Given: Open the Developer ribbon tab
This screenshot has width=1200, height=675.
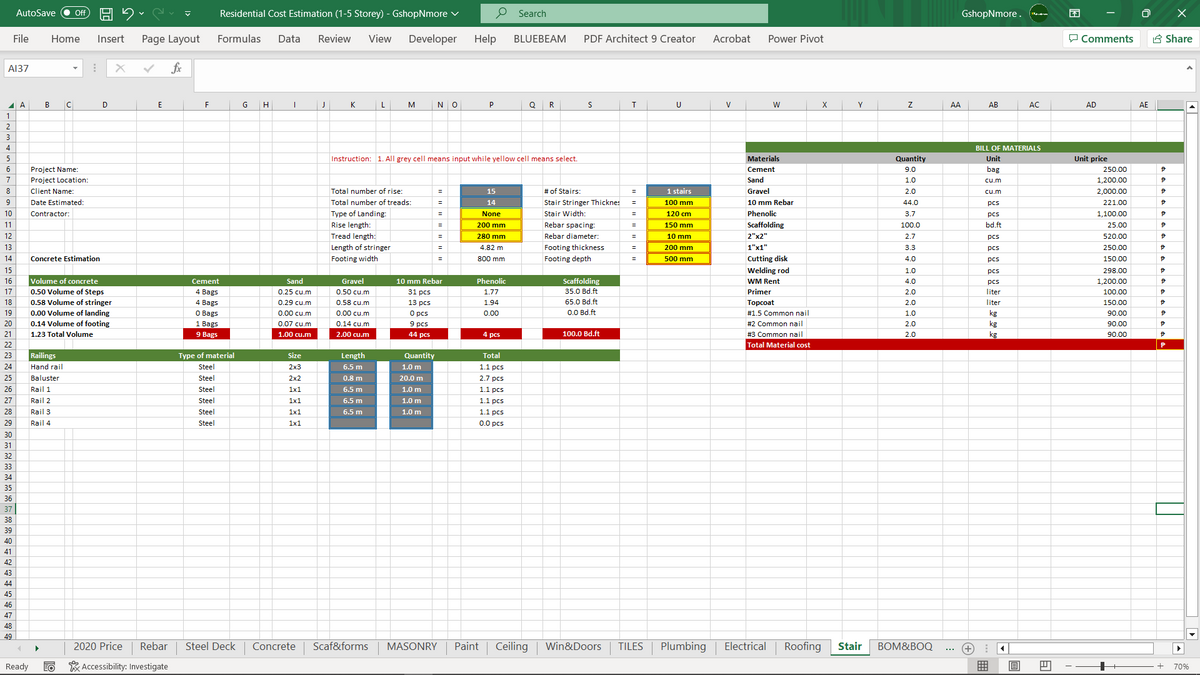Looking at the screenshot, I should coord(433,39).
